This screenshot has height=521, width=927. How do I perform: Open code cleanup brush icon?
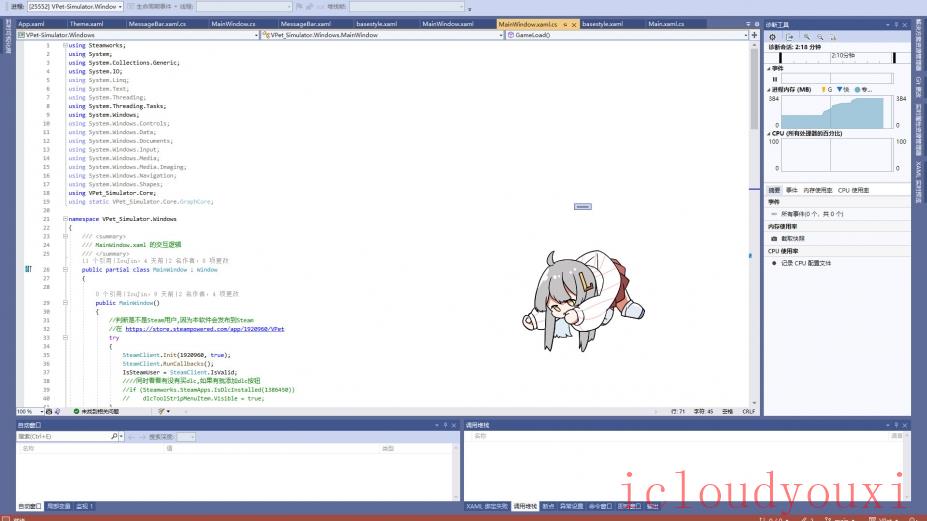[161, 411]
